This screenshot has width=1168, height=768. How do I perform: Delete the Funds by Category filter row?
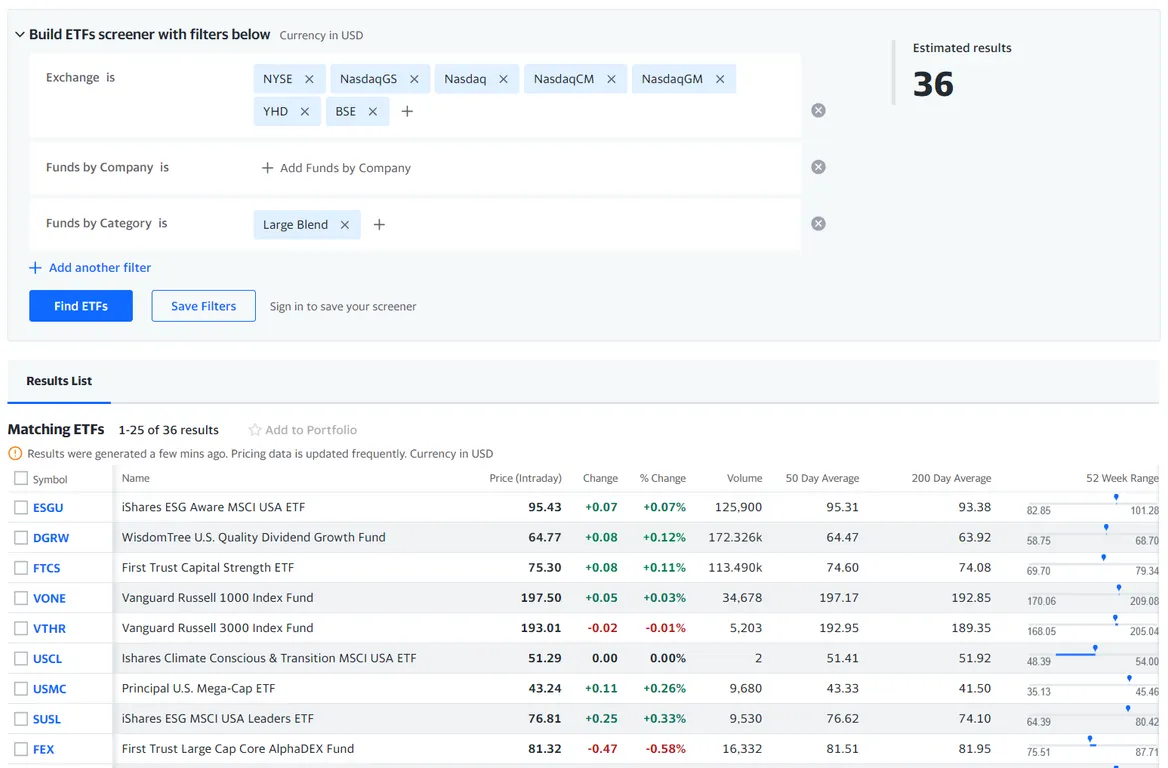818,223
